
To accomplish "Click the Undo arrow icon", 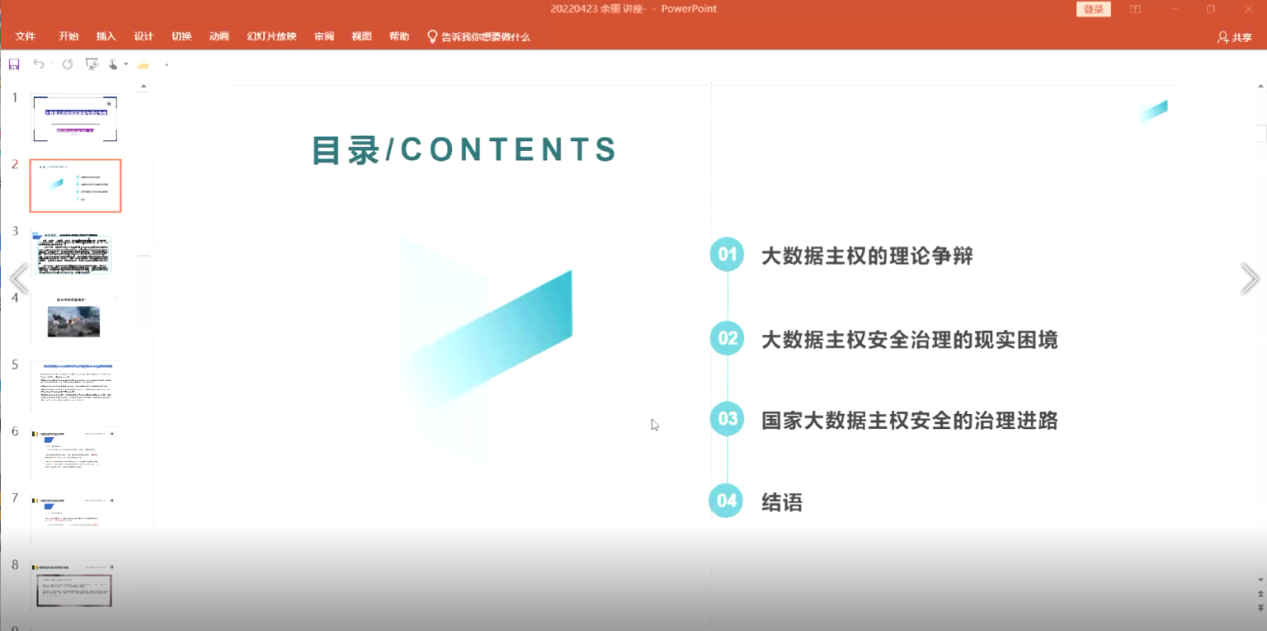I will pyautogui.click(x=38, y=64).
